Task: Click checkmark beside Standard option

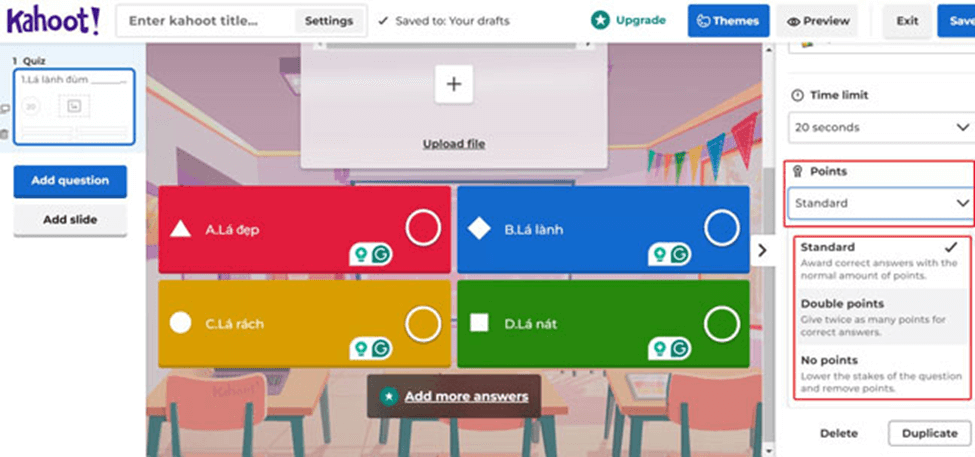Action: click(x=950, y=247)
